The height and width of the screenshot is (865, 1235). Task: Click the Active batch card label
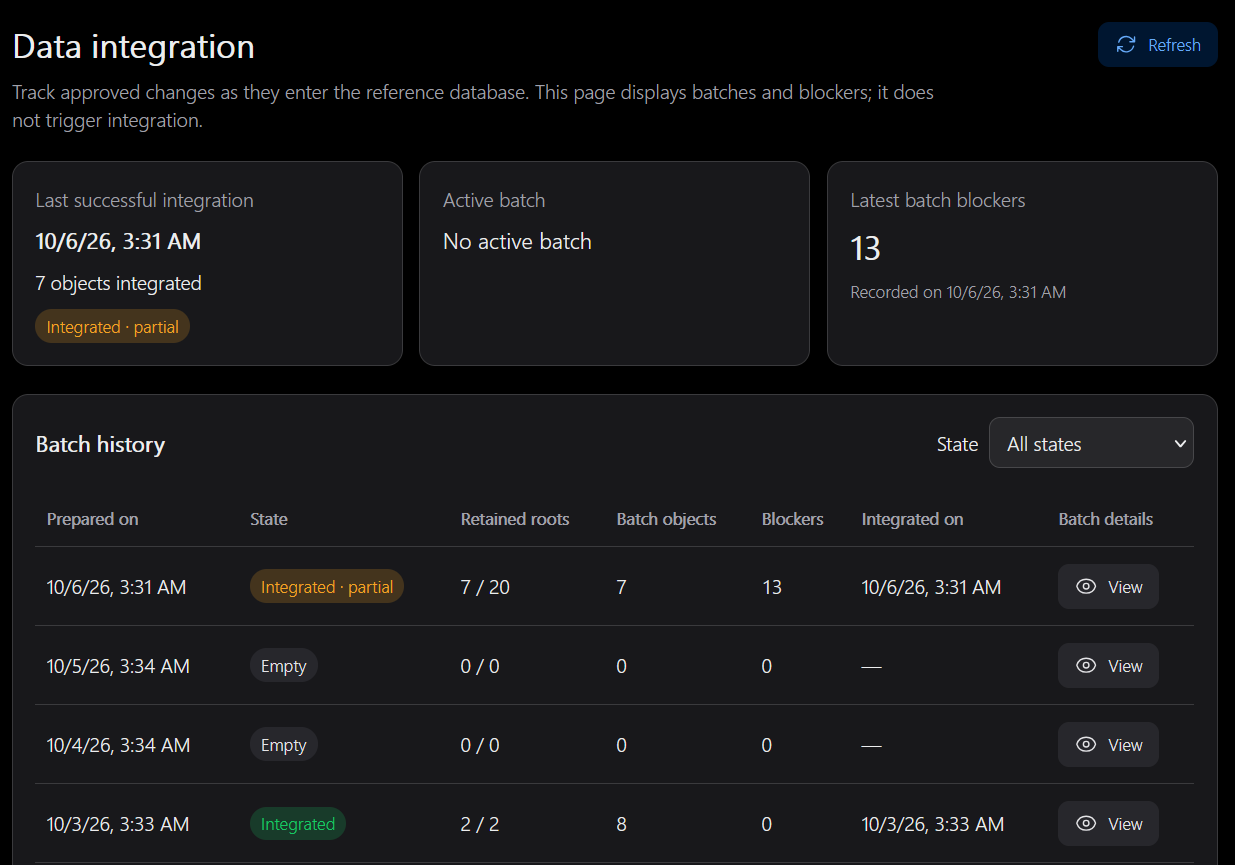coord(494,200)
